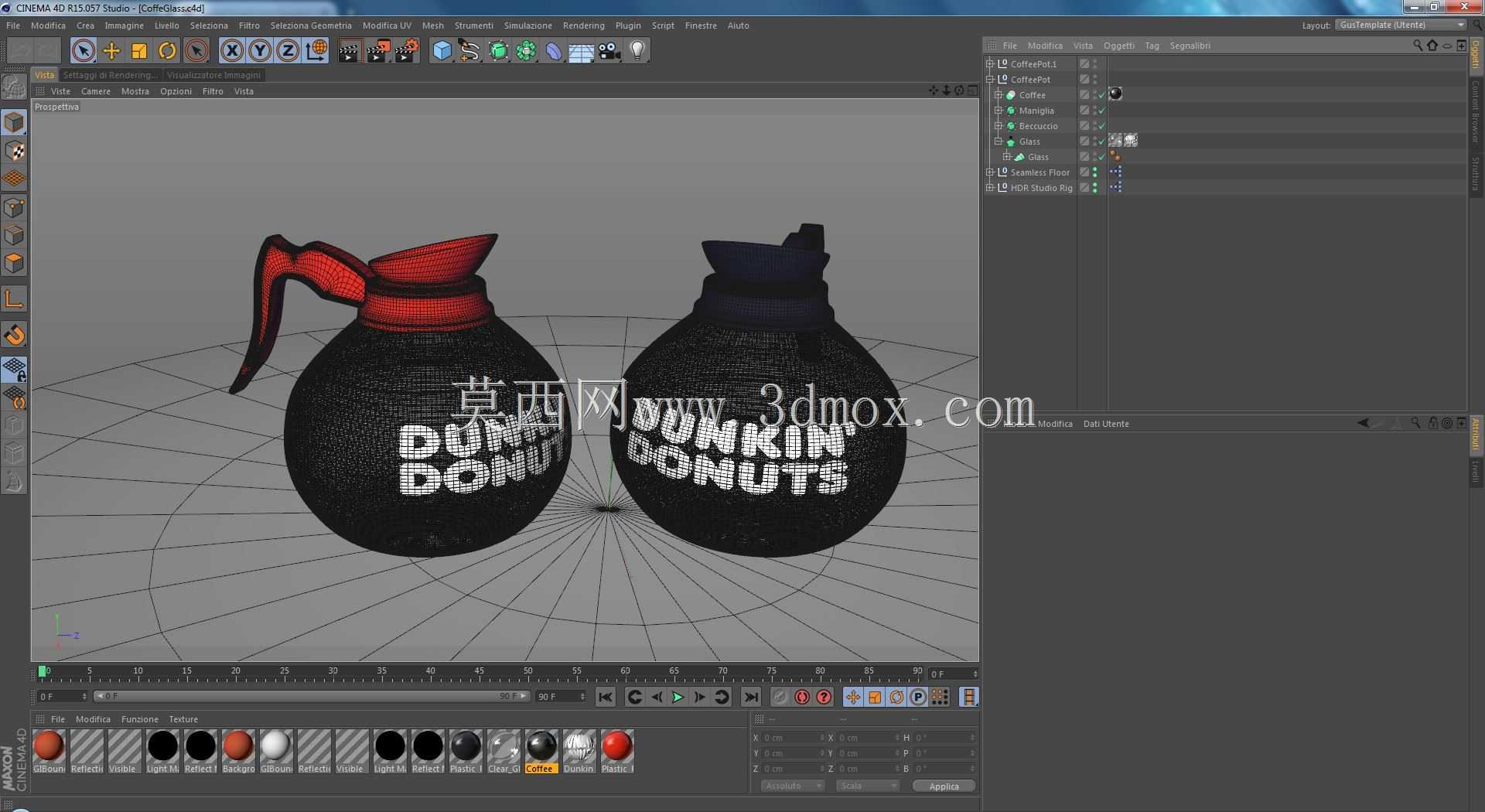The height and width of the screenshot is (812, 1485).
Task: Record active objects keyframe button
Action: [802, 697]
